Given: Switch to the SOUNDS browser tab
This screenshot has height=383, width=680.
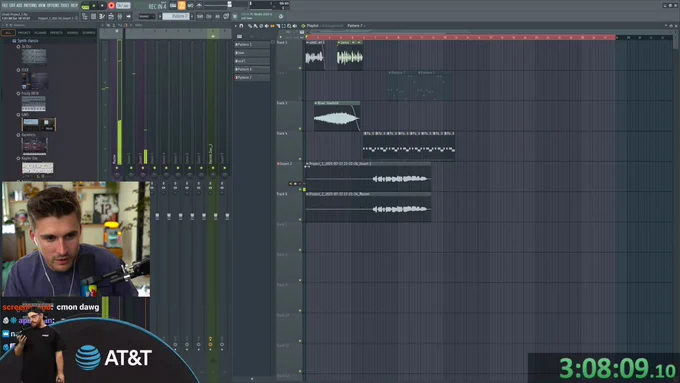Looking at the screenshot, I should (72, 33).
